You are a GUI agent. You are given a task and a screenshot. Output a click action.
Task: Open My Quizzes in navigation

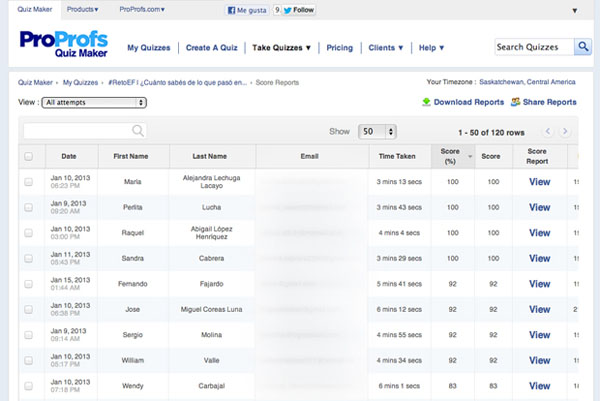click(x=149, y=48)
